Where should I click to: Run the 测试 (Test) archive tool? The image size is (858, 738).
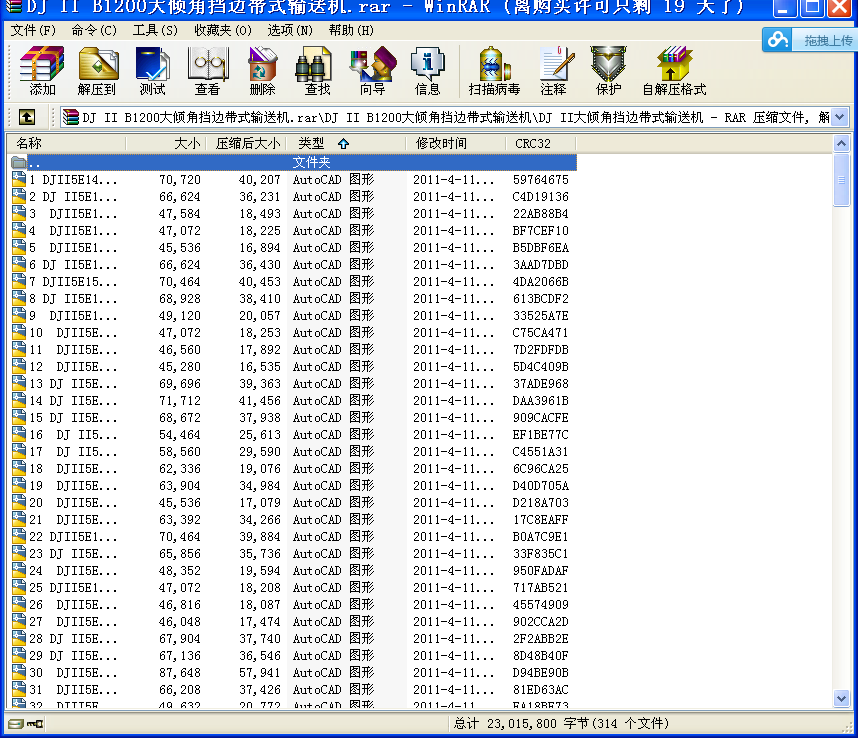(153, 71)
